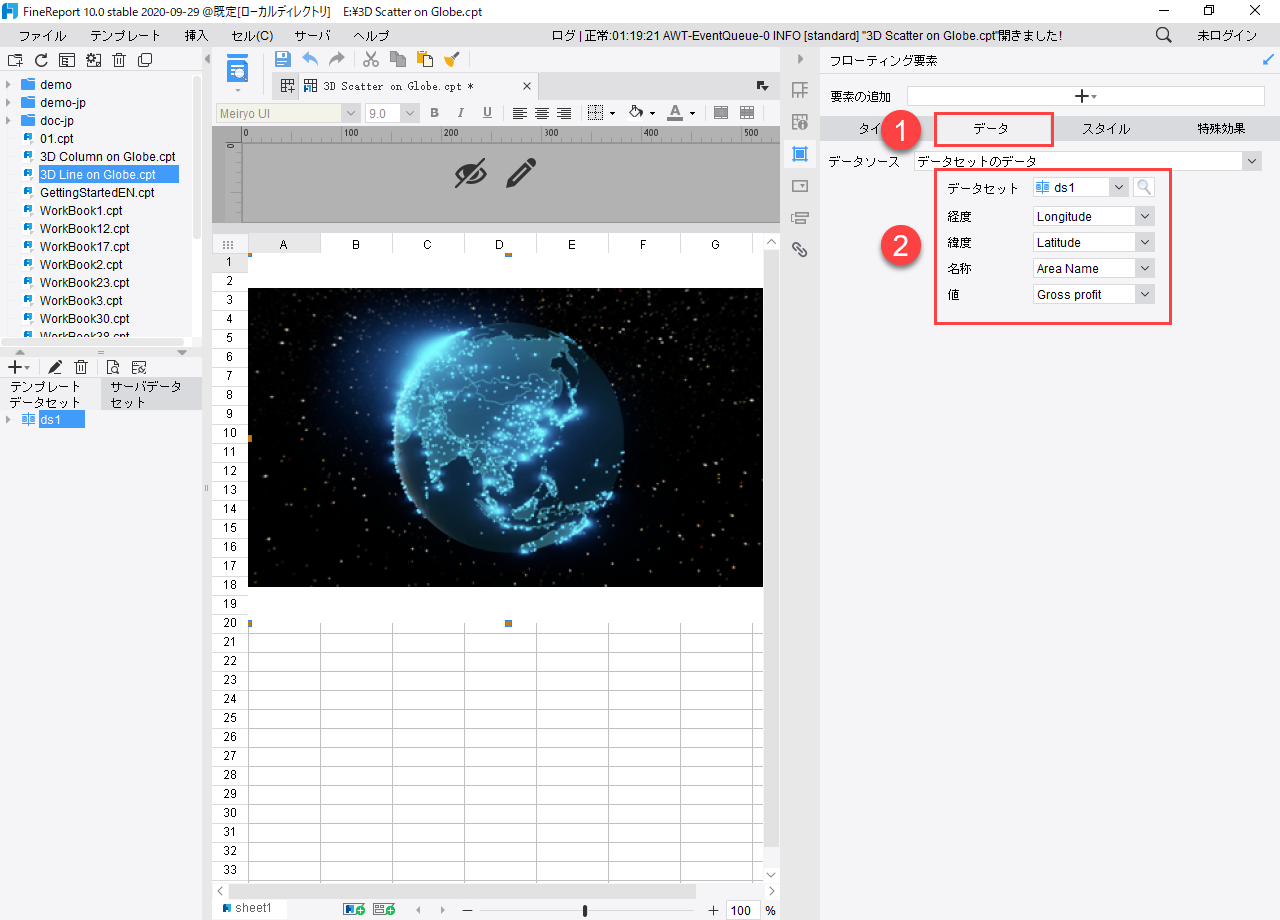Refresh the template file list
The height and width of the screenshot is (920, 1280).
tap(41, 60)
